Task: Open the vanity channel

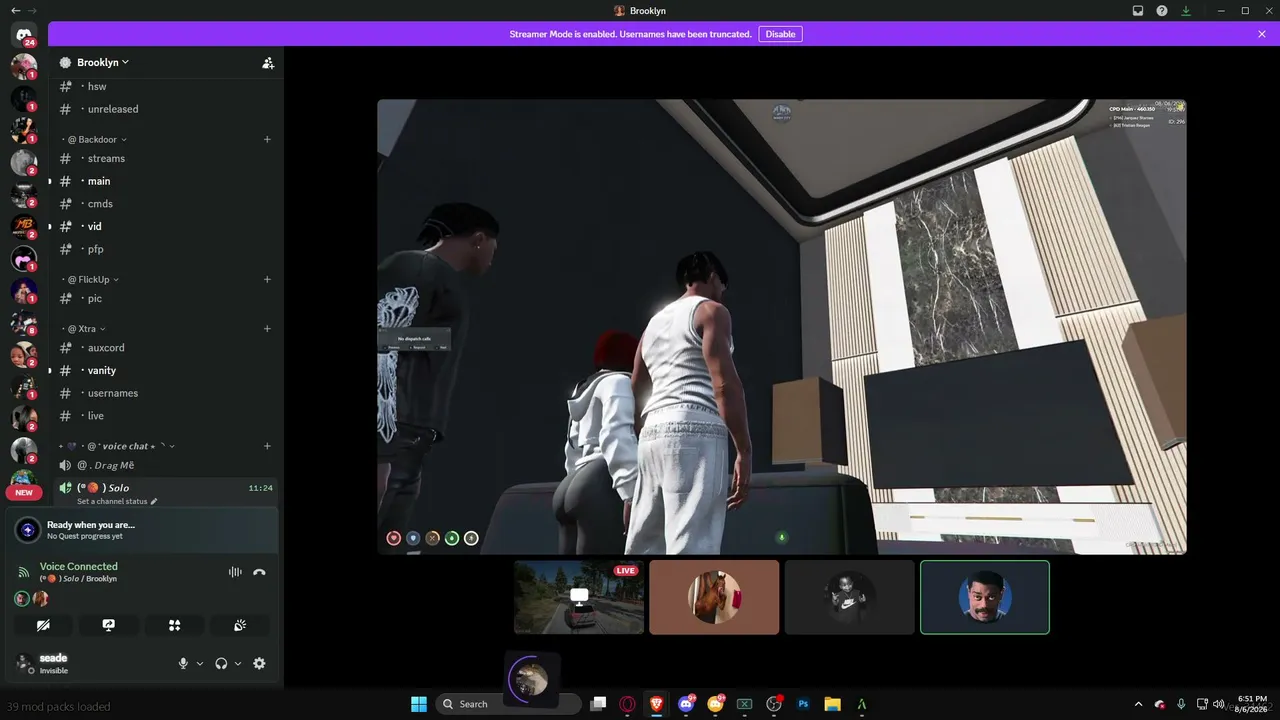Action: point(164,370)
